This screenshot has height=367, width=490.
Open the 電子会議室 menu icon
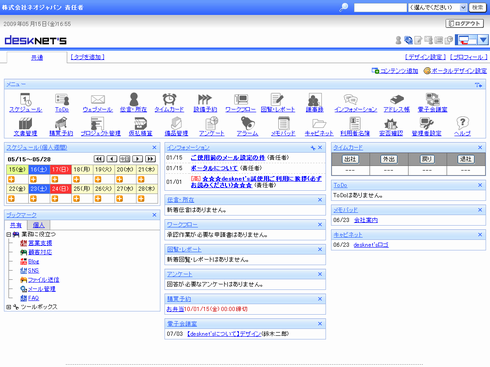[433, 99]
